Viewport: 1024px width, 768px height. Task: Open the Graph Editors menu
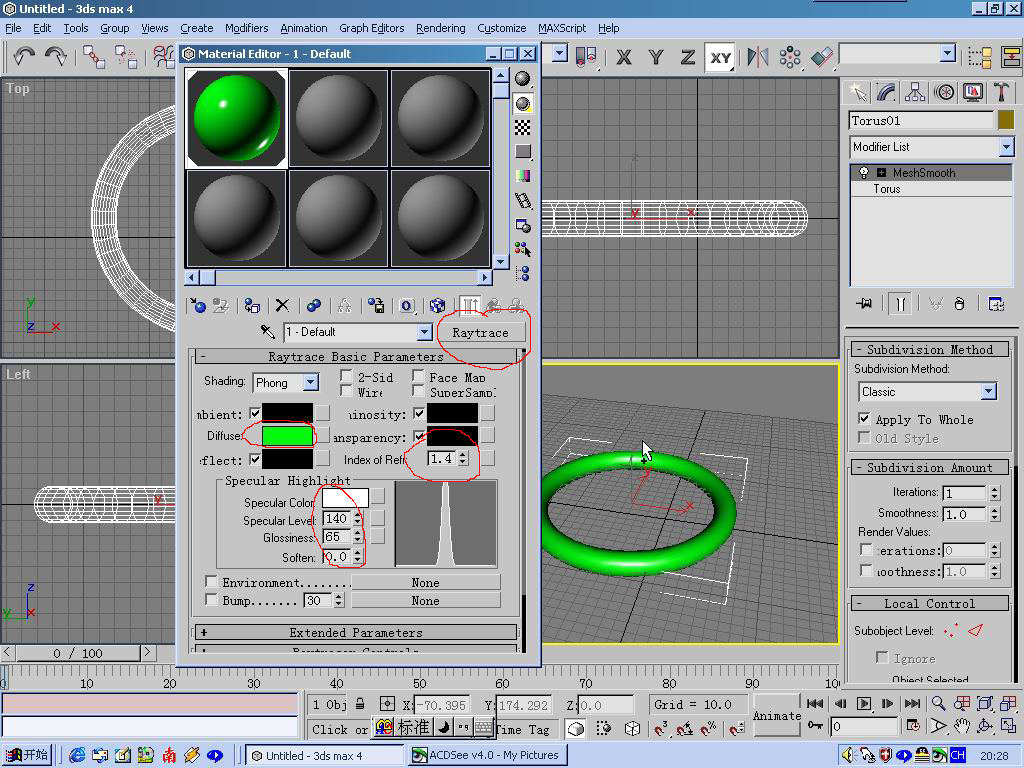(372, 28)
